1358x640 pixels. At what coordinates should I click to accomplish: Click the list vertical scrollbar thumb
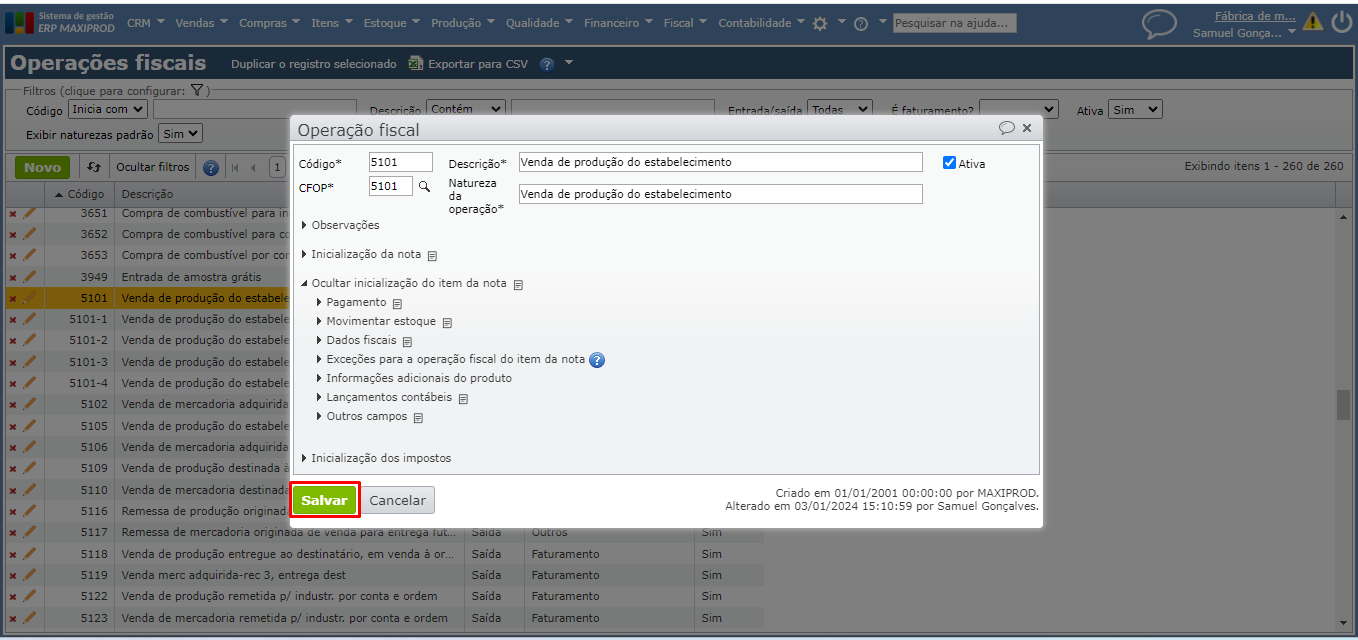click(1343, 404)
